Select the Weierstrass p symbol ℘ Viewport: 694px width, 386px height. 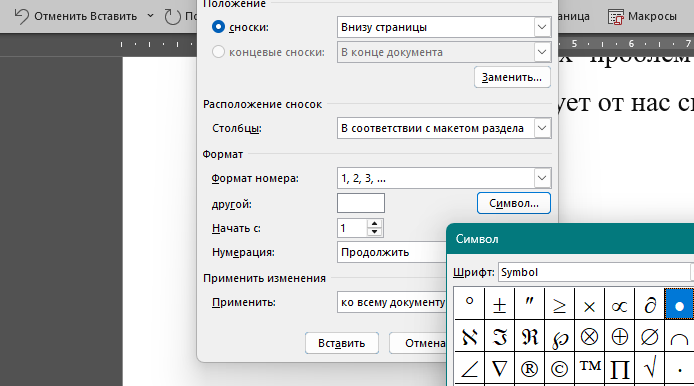tap(559, 336)
